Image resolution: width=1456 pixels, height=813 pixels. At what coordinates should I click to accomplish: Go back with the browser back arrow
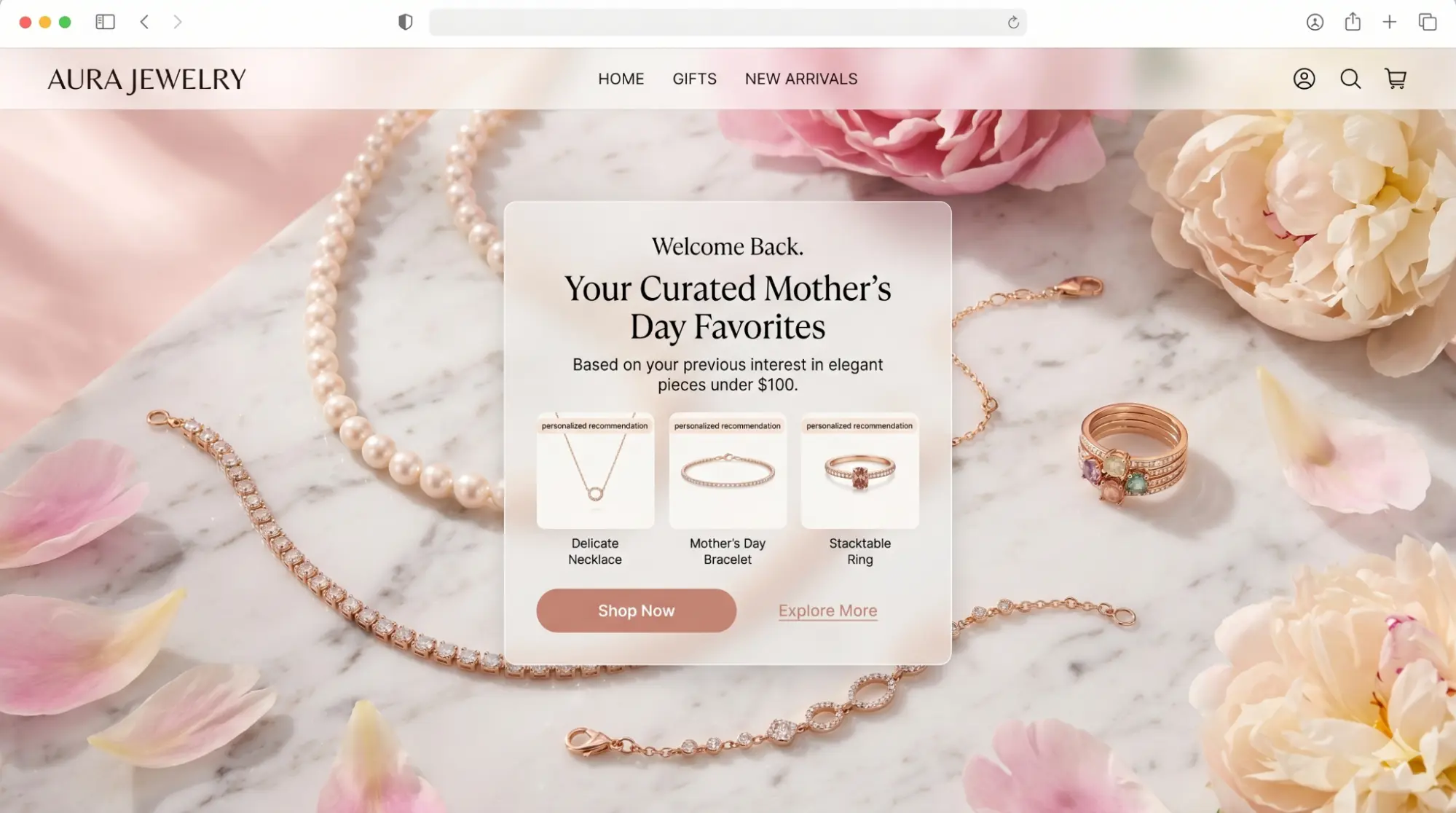pos(144,22)
